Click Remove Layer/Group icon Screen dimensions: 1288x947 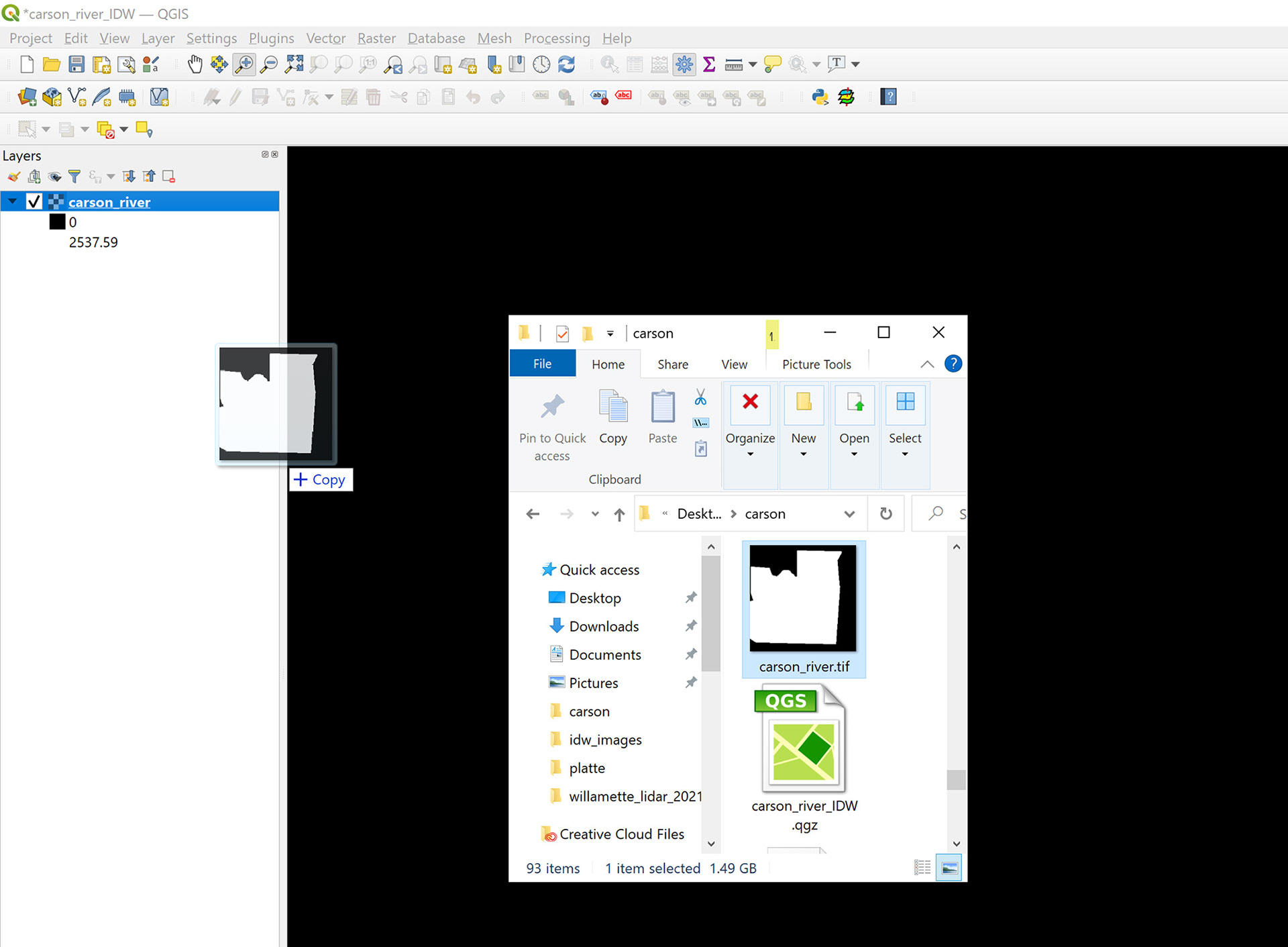tap(169, 177)
